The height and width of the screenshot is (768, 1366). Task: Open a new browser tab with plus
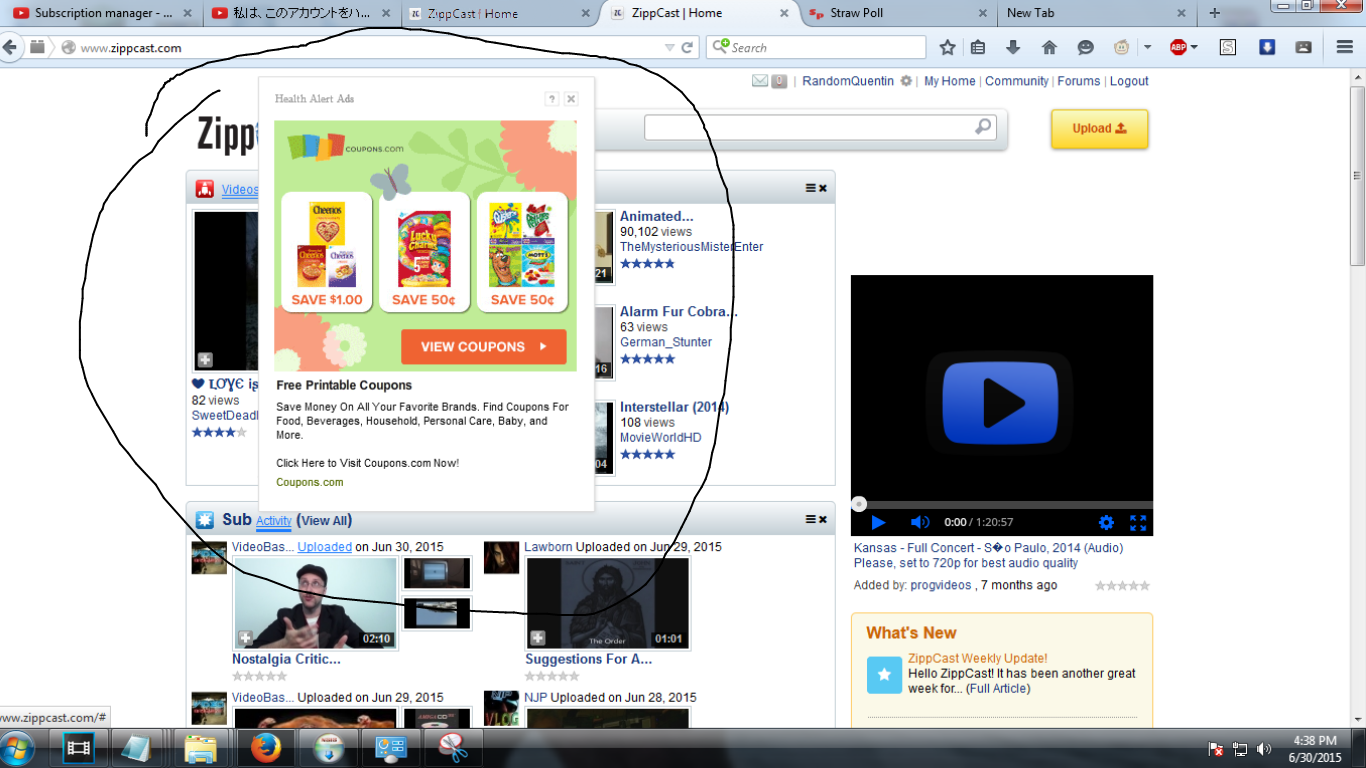(1215, 13)
